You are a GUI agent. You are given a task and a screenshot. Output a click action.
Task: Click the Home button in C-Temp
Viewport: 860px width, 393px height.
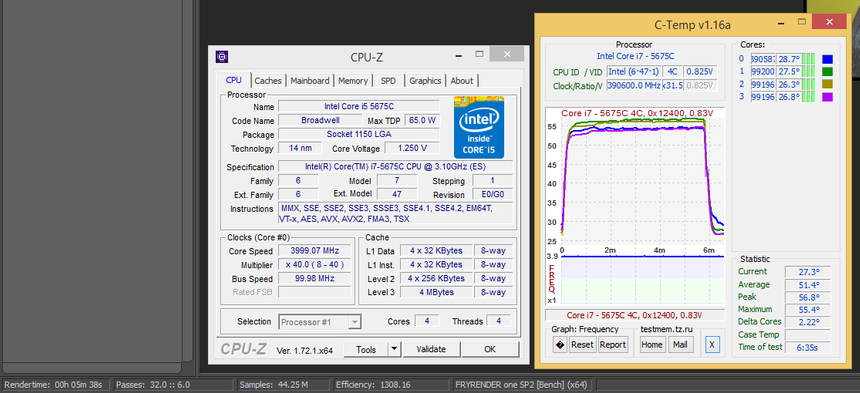tap(652, 345)
